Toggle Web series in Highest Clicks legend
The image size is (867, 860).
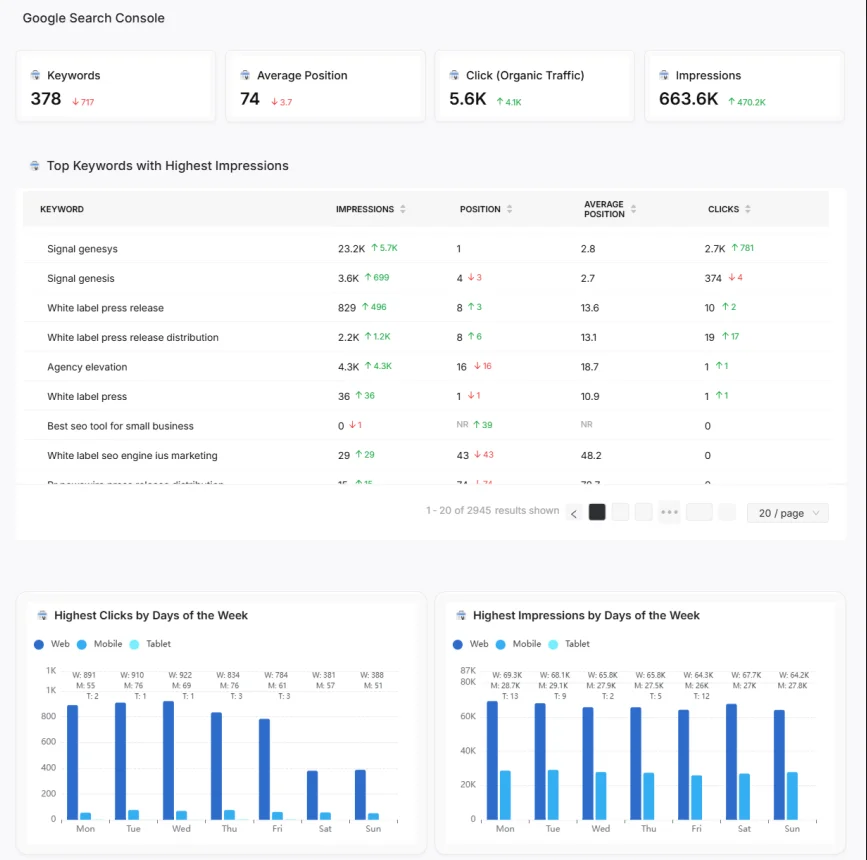click(39, 644)
